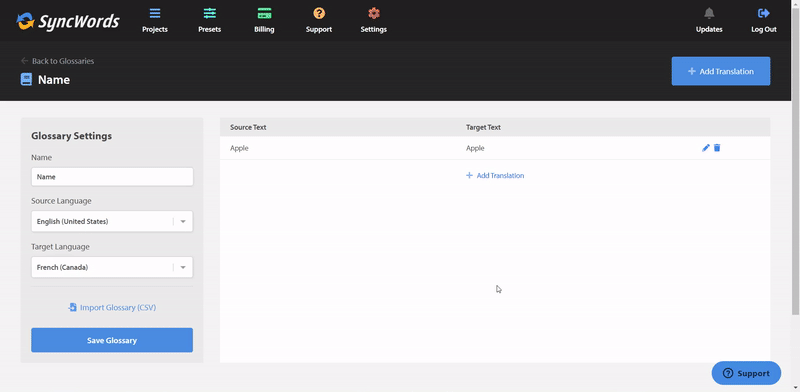This screenshot has height=392, width=800.
Task: Open the Presets sliders icon
Action: 210,14
